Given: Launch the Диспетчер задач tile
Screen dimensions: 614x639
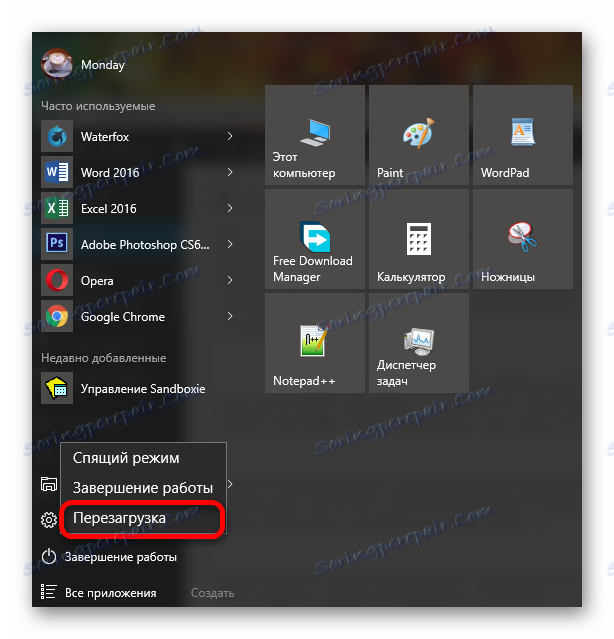Looking at the screenshot, I should tap(419, 343).
